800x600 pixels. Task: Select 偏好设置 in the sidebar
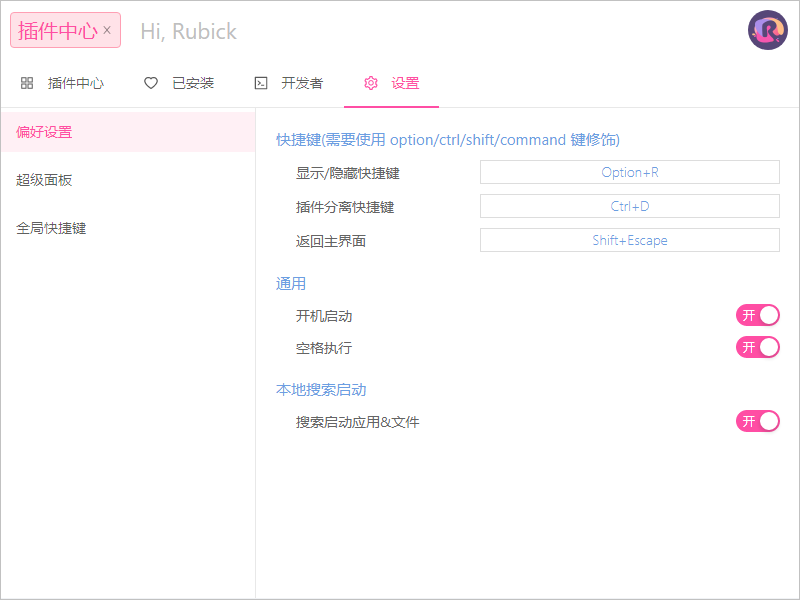pyautogui.click(x=128, y=132)
